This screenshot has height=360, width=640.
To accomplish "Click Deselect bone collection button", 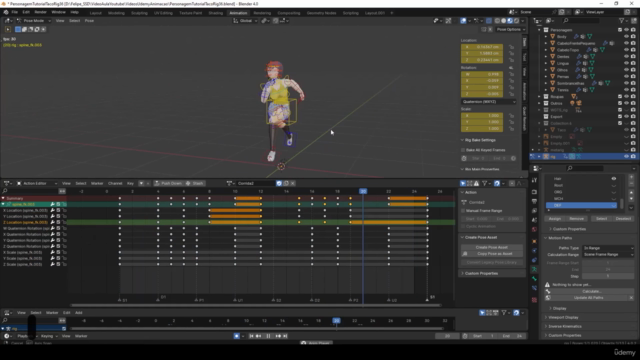I will (623, 219).
